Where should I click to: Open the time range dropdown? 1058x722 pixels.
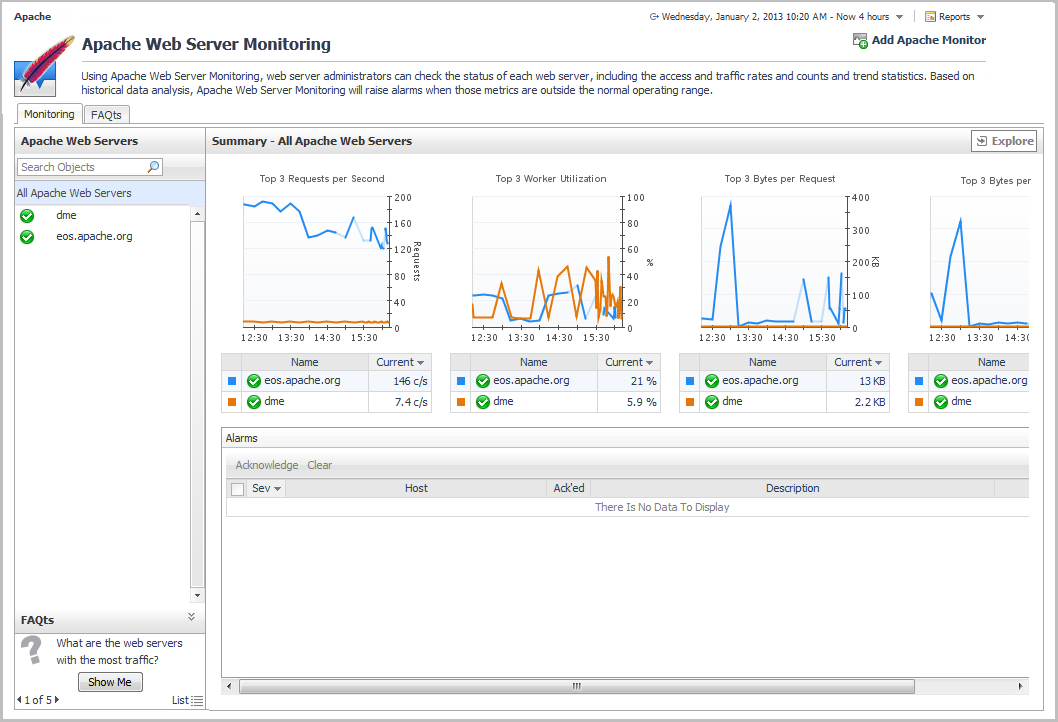coord(899,17)
